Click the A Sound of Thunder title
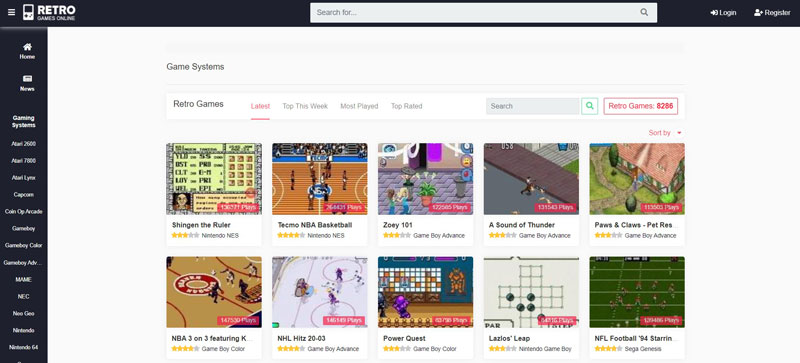The width and height of the screenshot is (800, 363). coord(522,225)
